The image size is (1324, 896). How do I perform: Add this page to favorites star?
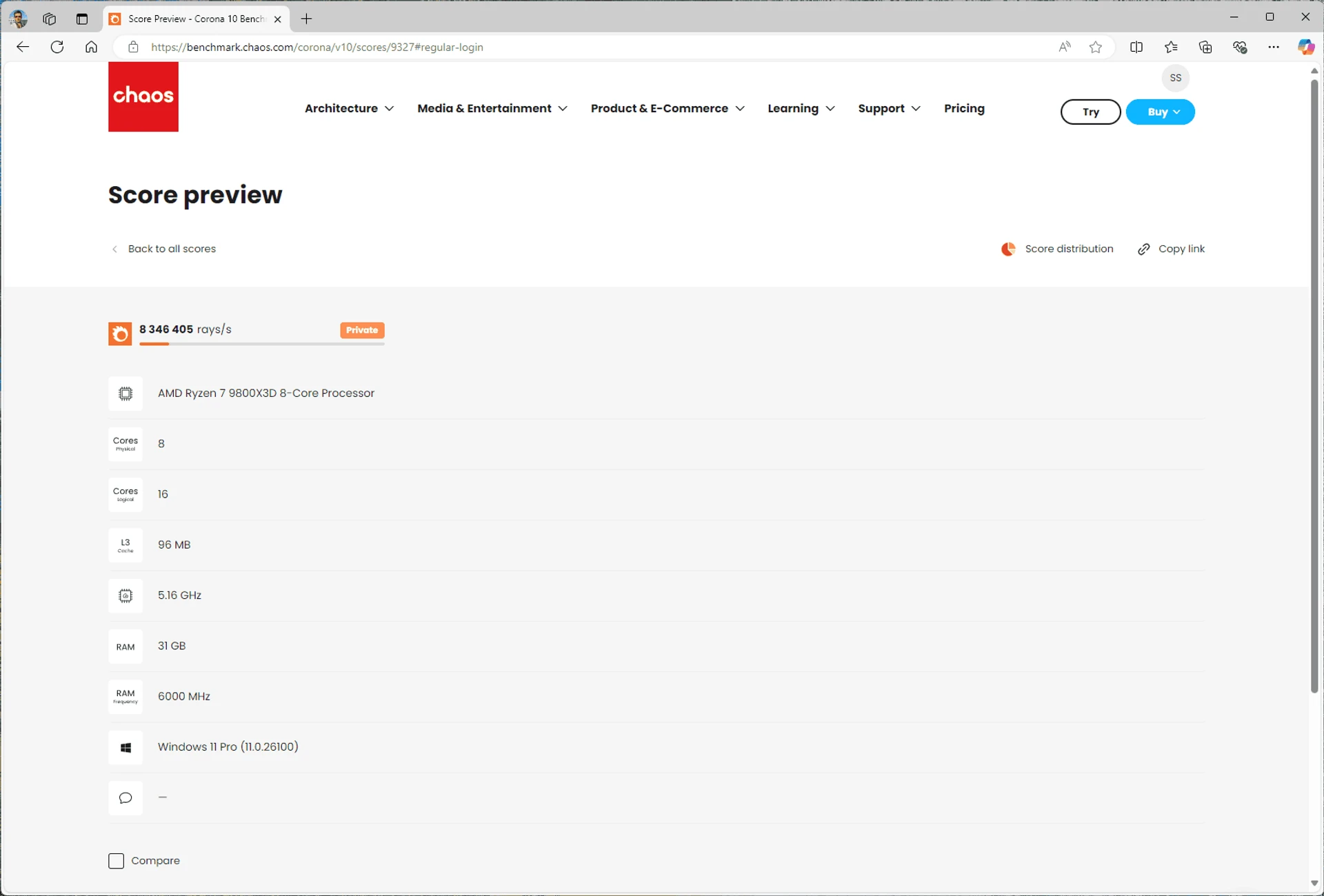coord(1095,47)
